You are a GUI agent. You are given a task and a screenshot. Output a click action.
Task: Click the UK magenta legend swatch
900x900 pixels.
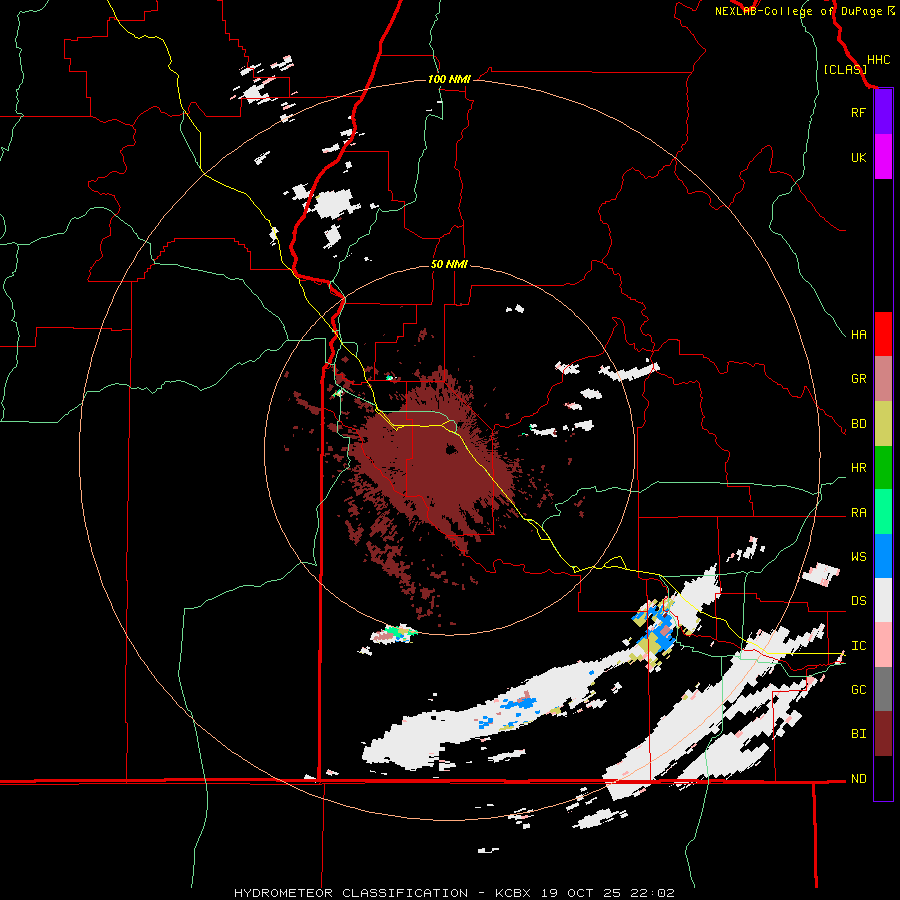883,156
